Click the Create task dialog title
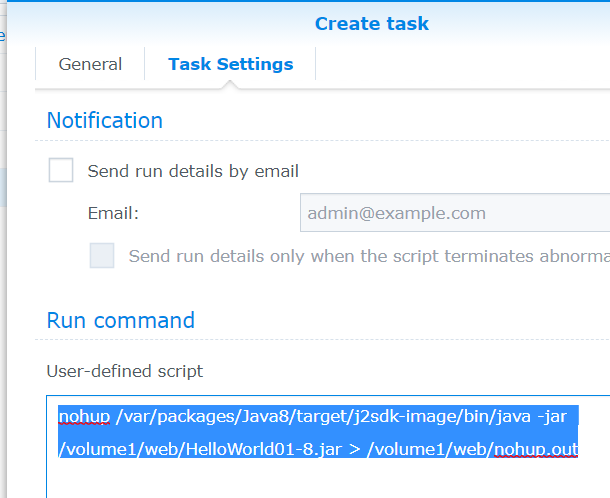 click(371, 23)
